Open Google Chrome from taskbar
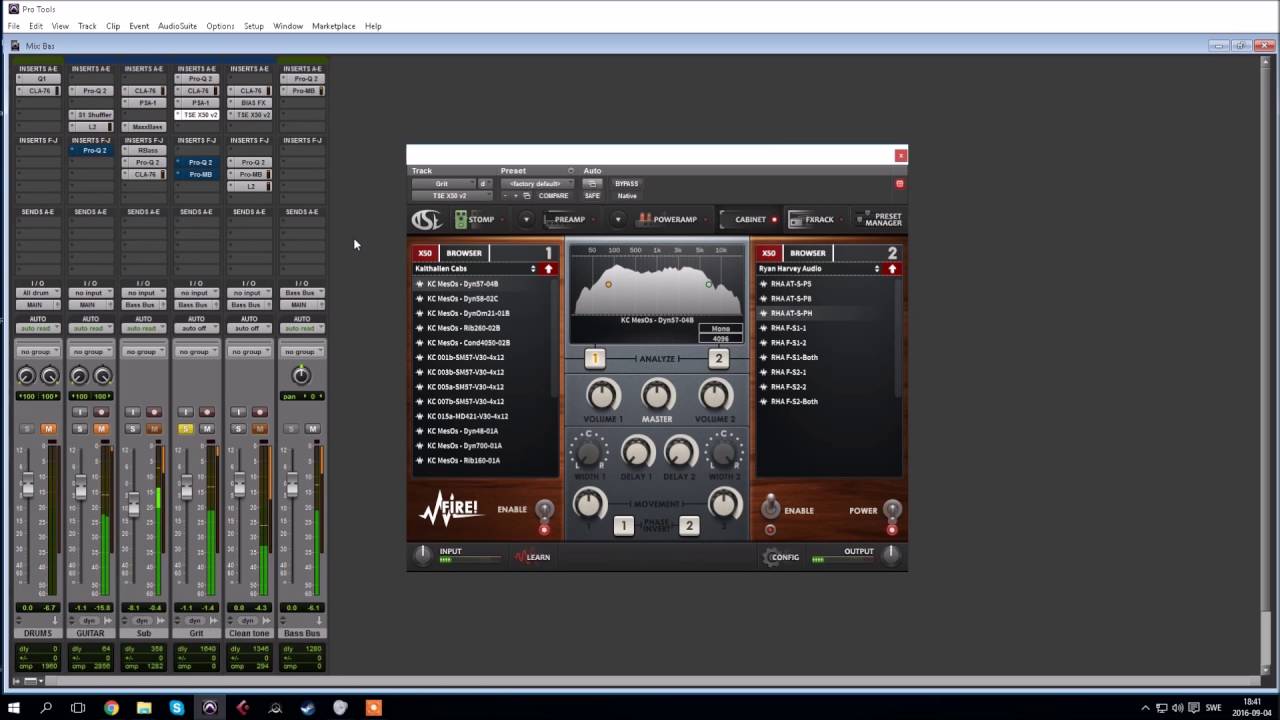The width and height of the screenshot is (1280, 720). pos(111,708)
